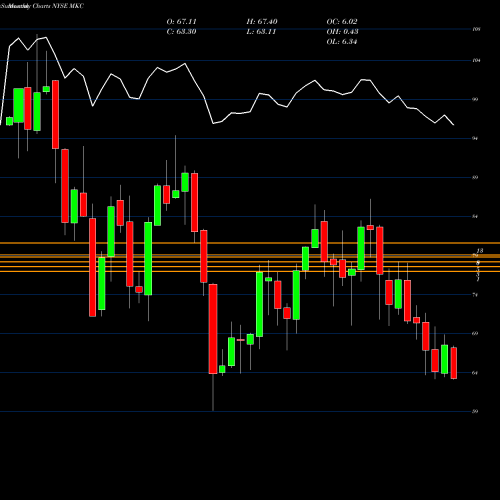The image size is (500, 500).
Task: Click the 84 price axis label
Action: tap(475, 217)
